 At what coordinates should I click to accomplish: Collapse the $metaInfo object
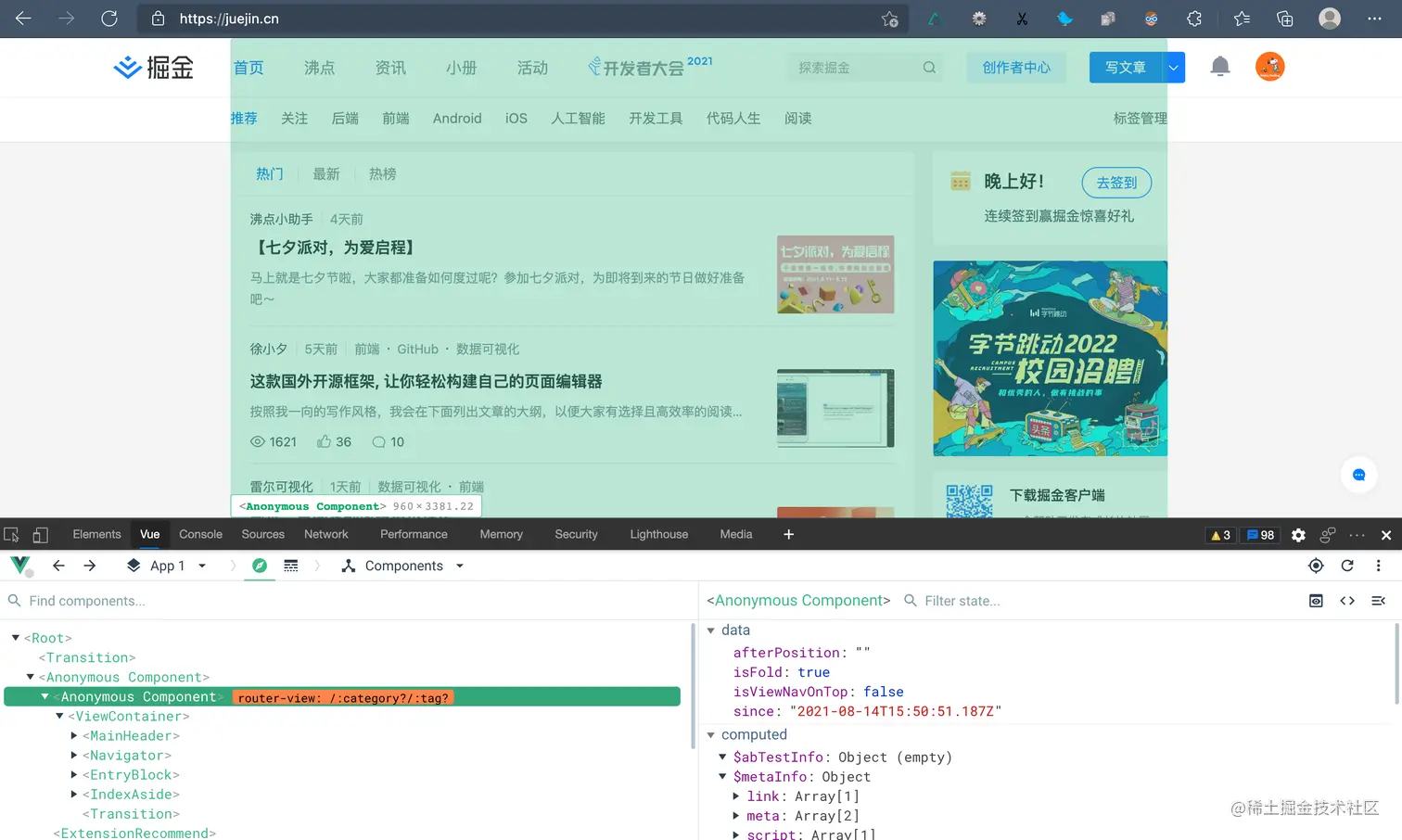[722, 776]
